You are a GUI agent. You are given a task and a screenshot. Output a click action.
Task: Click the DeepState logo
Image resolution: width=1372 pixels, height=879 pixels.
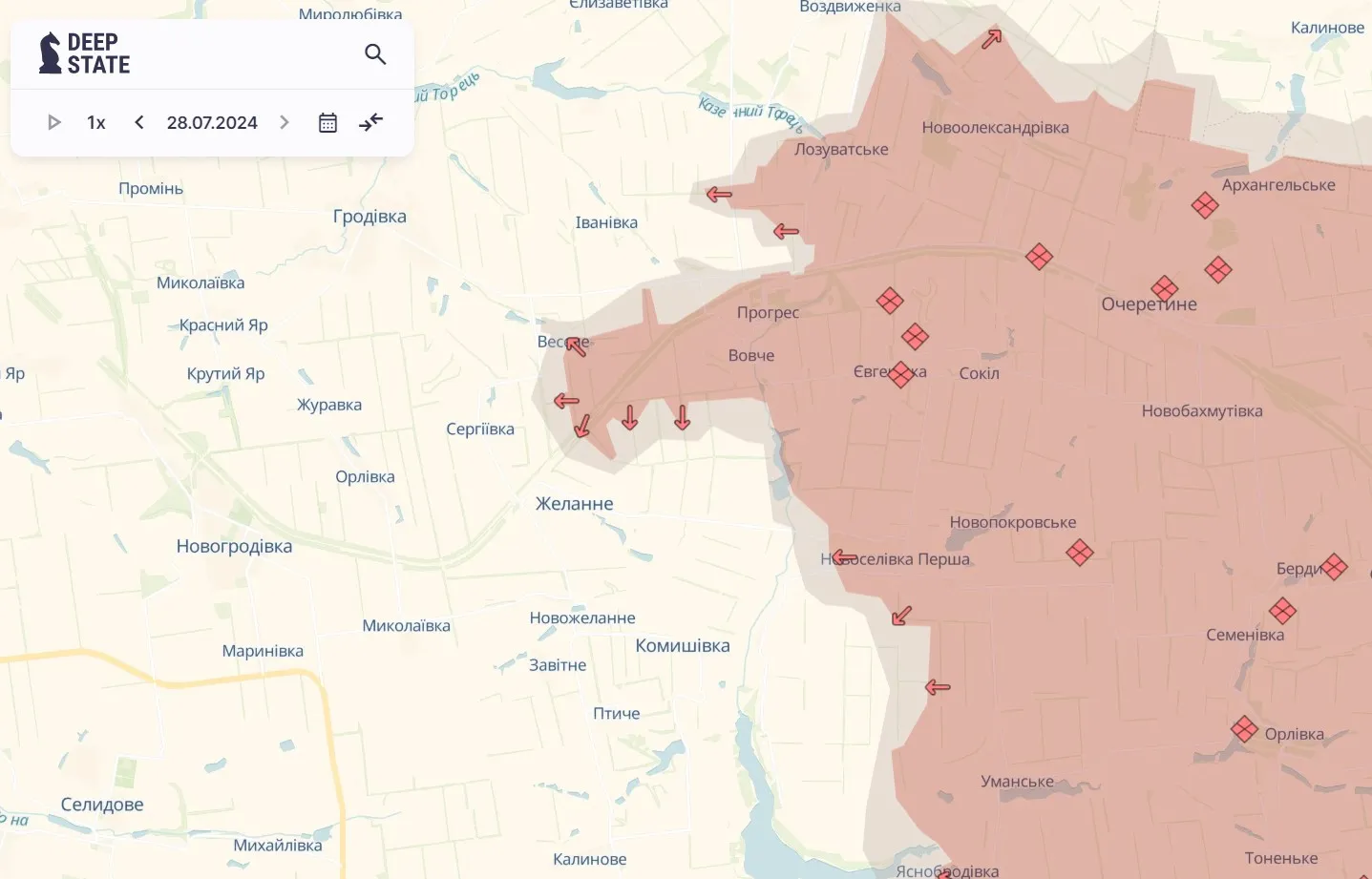(x=84, y=53)
